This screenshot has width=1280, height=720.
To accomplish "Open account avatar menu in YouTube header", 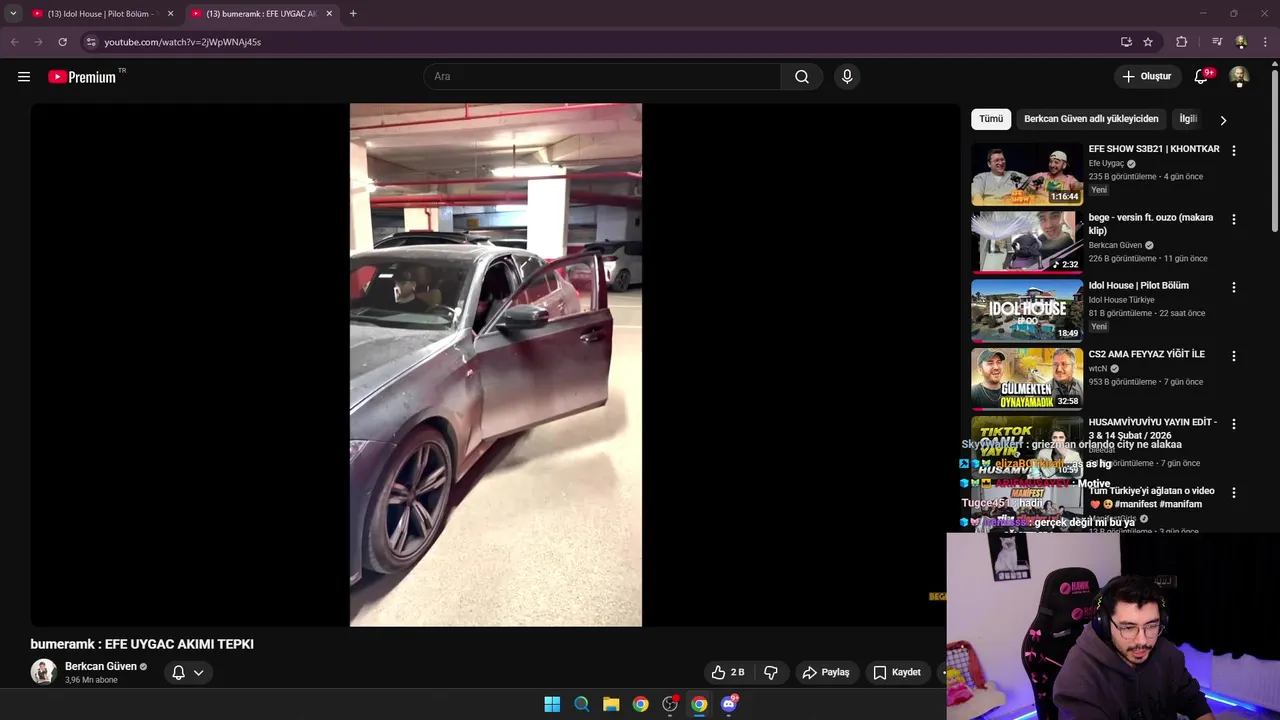I will pos(1239,77).
